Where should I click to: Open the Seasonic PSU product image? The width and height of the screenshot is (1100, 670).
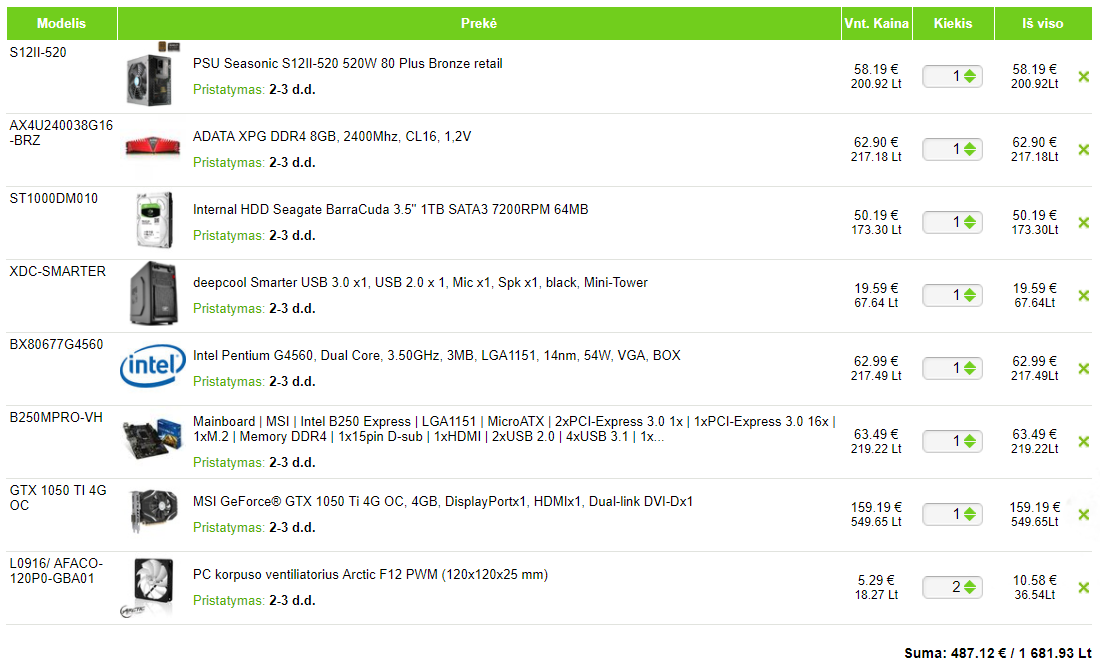coord(153,76)
